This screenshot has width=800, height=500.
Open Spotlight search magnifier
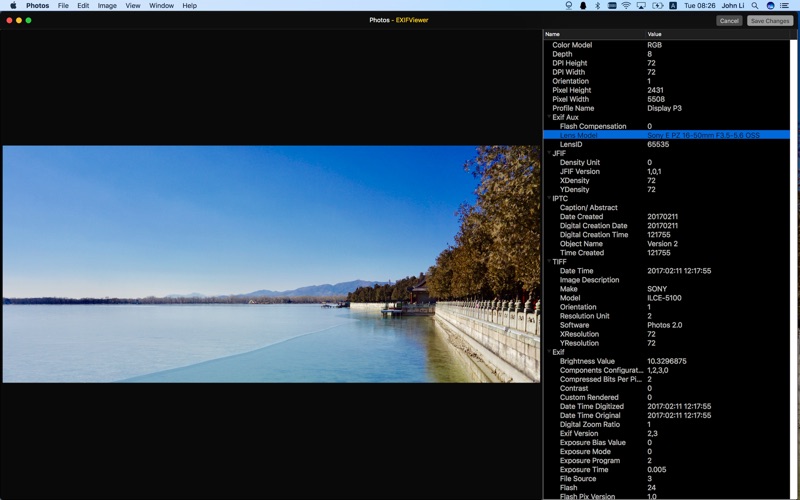coord(756,6)
